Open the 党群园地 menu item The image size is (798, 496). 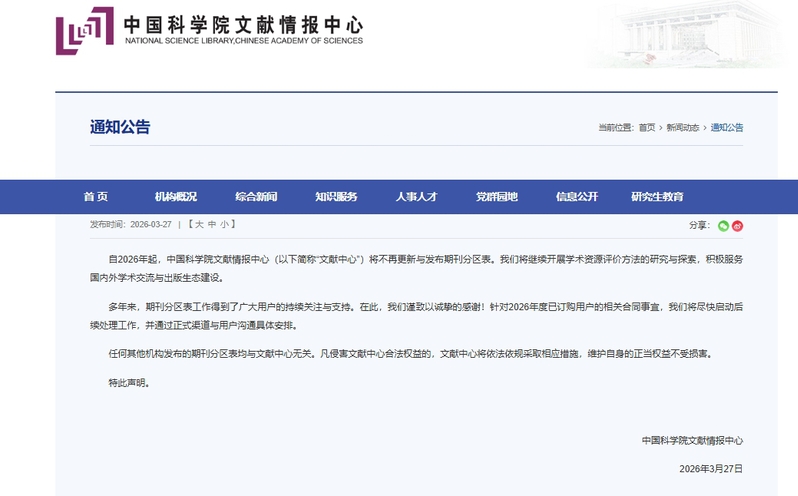(497, 197)
